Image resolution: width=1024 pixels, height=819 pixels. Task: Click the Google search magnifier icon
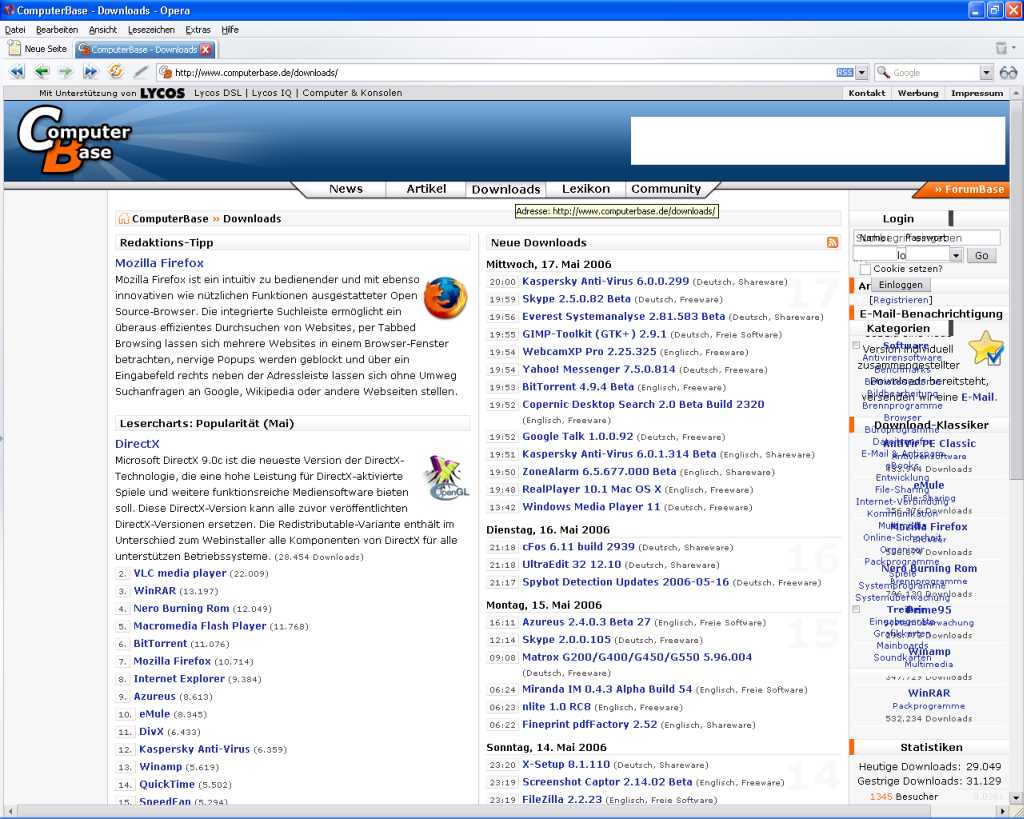[x=883, y=72]
